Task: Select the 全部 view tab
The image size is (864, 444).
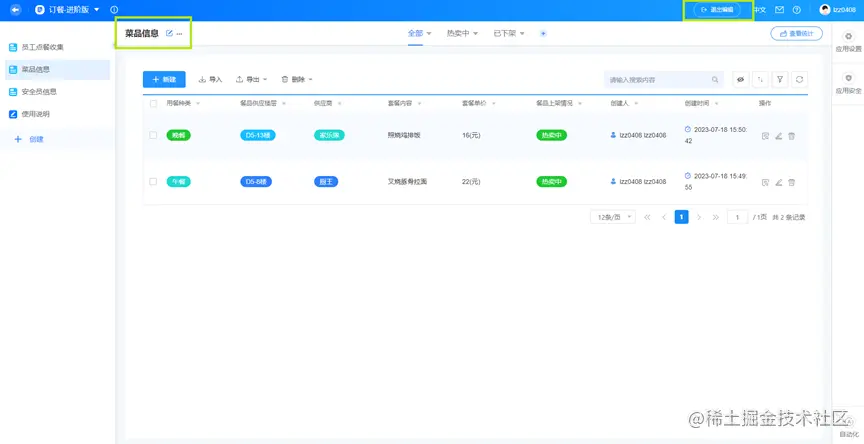Action: [415, 33]
